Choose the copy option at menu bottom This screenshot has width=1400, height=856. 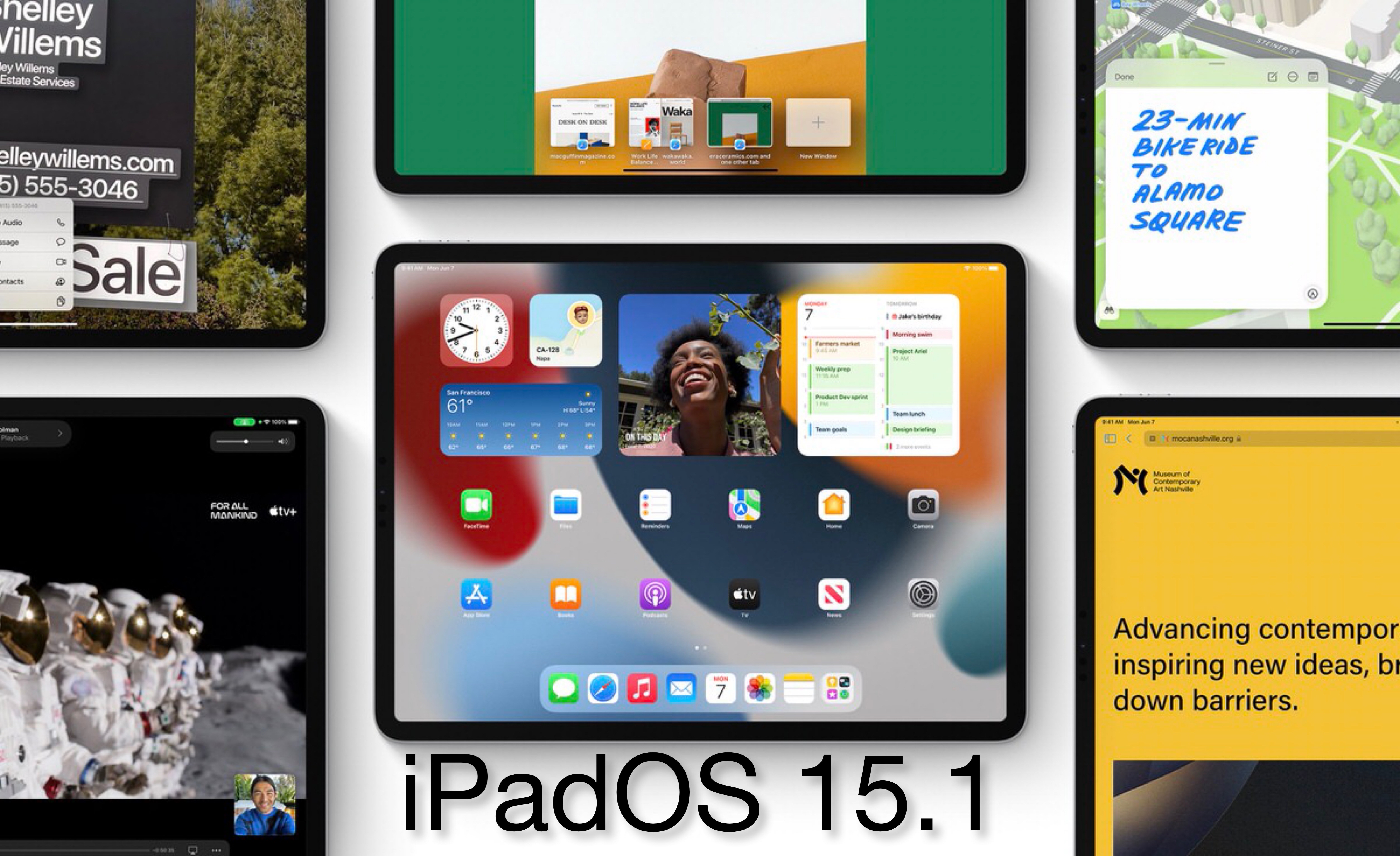tap(36, 301)
